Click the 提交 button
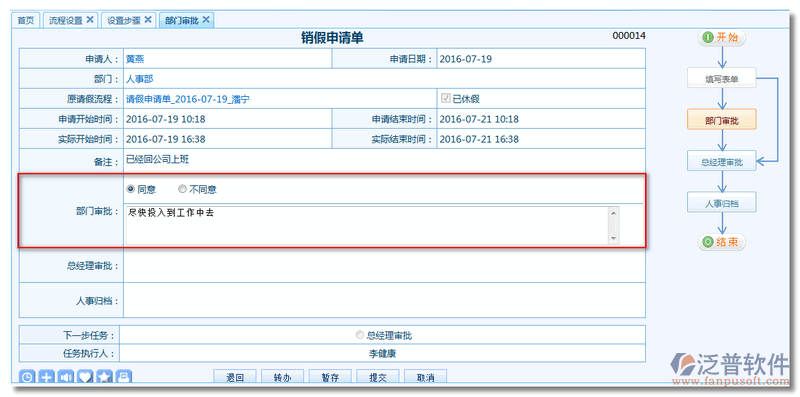 pyautogui.click(x=378, y=377)
